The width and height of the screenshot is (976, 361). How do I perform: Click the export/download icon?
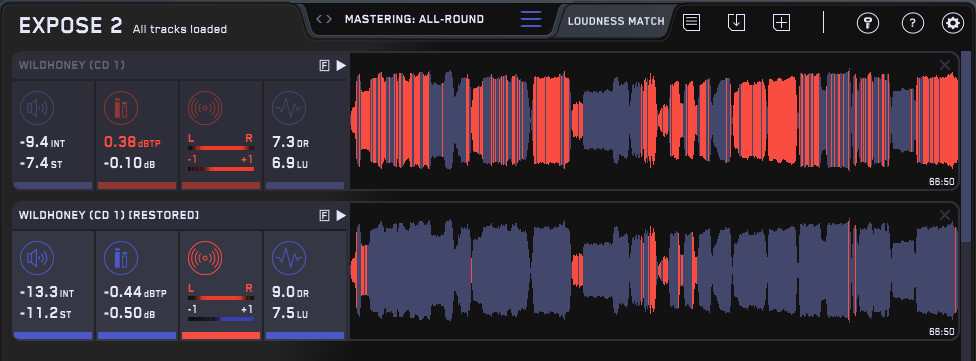click(736, 22)
